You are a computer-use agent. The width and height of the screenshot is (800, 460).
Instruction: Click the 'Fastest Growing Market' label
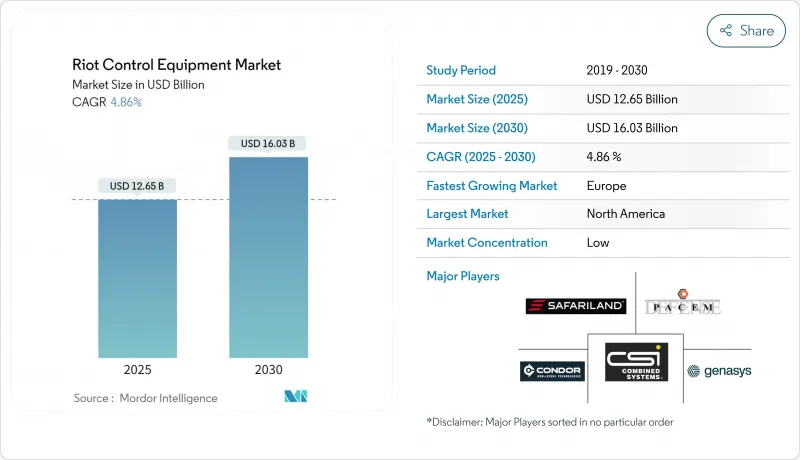coord(491,186)
